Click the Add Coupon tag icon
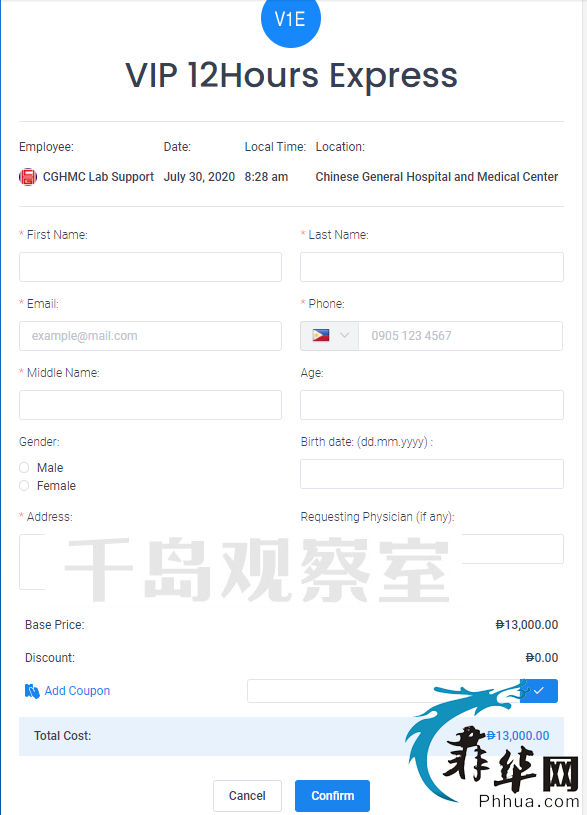The height and width of the screenshot is (815, 587). 32,691
